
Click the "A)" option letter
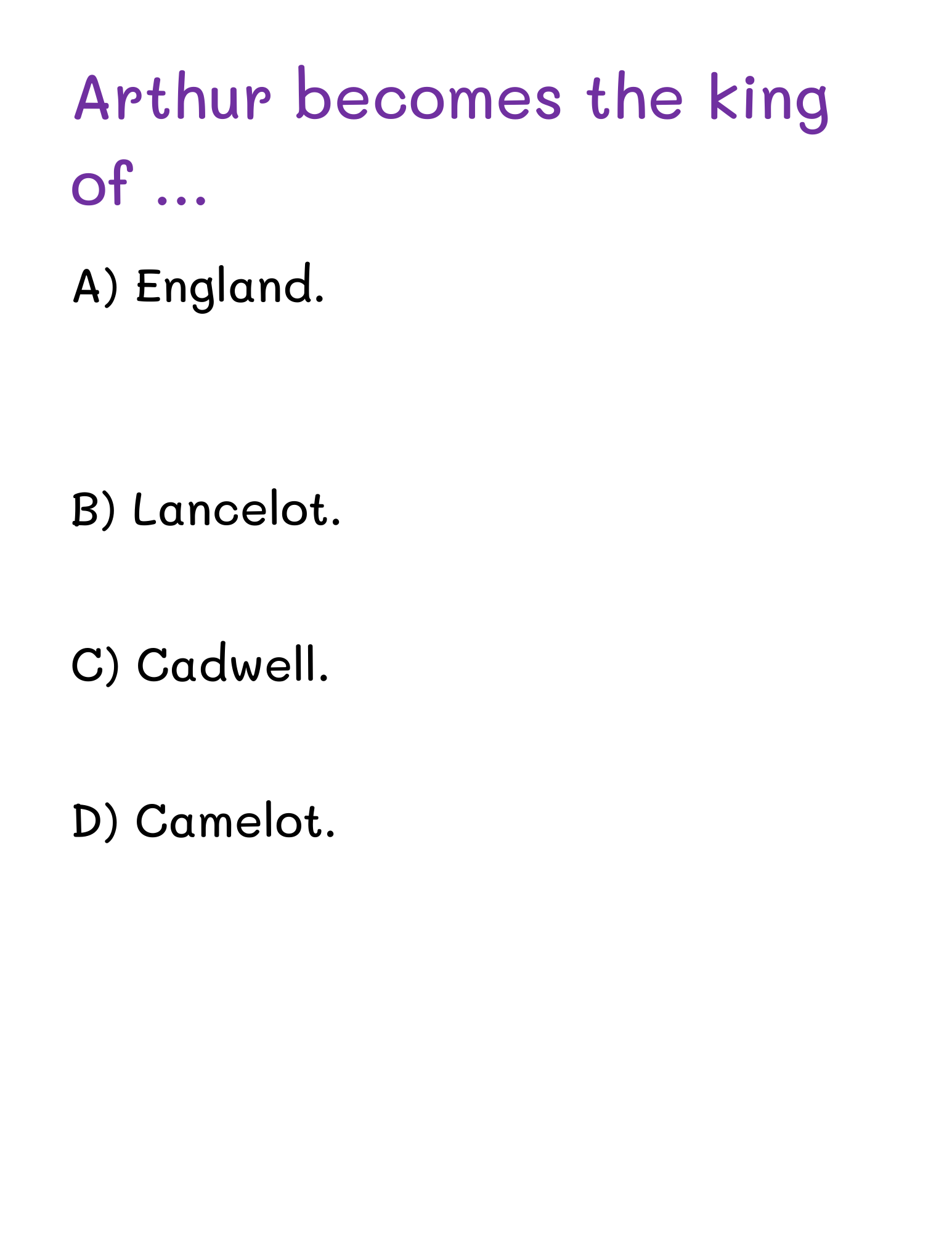(94, 287)
